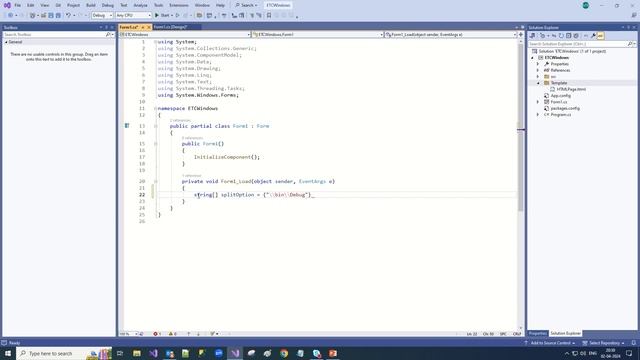This screenshot has height=360, width=640.
Task: Open the Edit menu
Action: pyautogui.click(x=31, y=5)
